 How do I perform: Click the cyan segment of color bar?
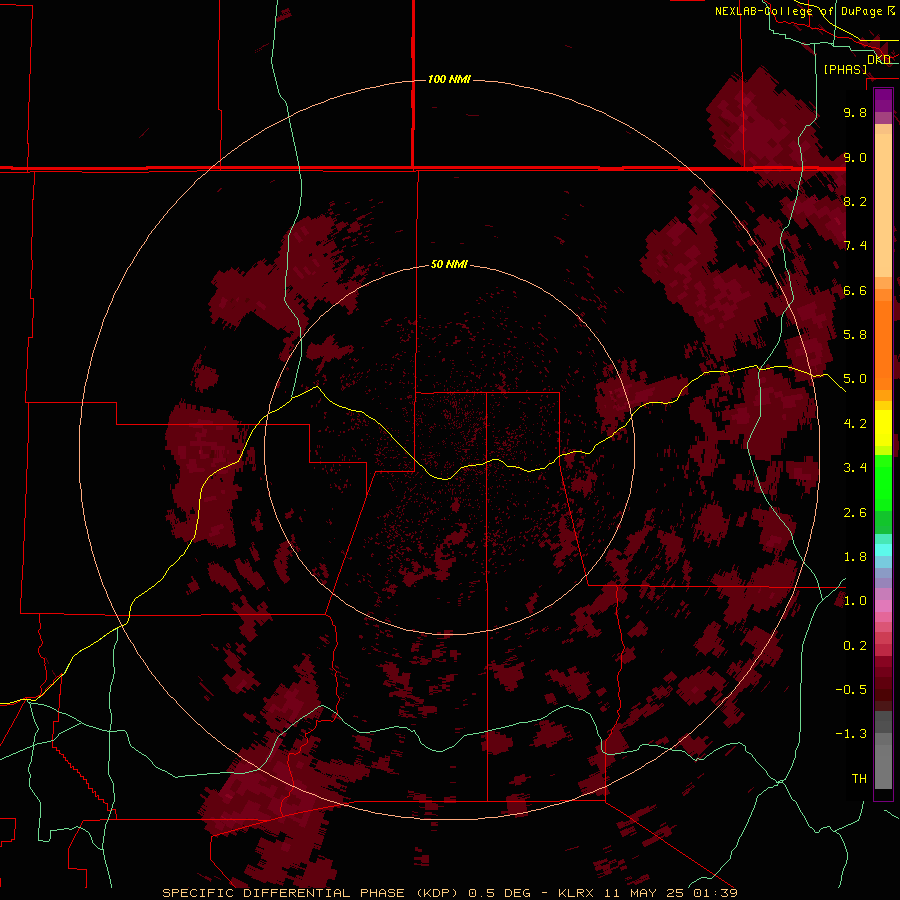pos(883,550)
